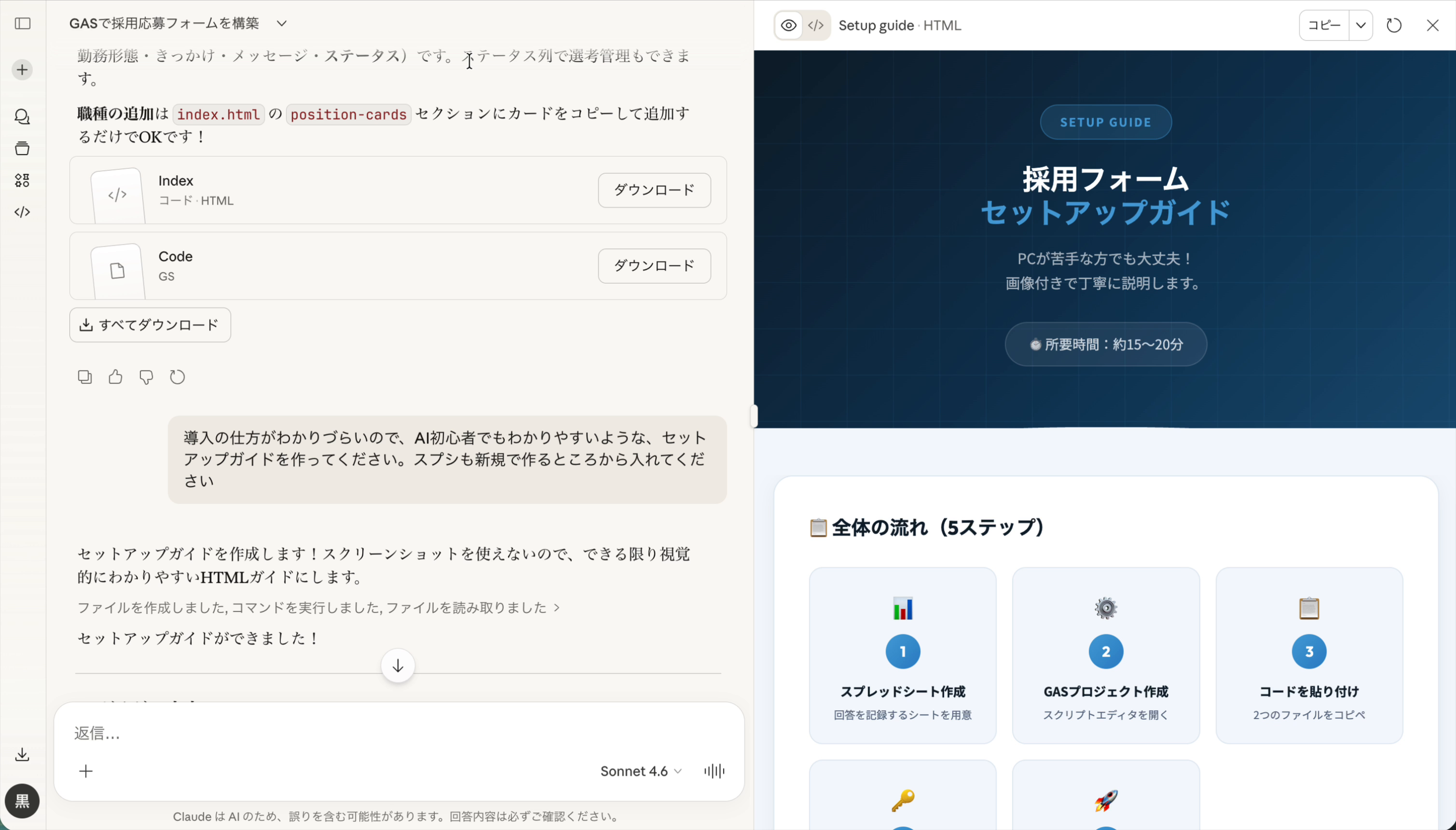Select the code icon in the left sidebar
This screenshot has height=830, width=1456.
pos(22,211)
